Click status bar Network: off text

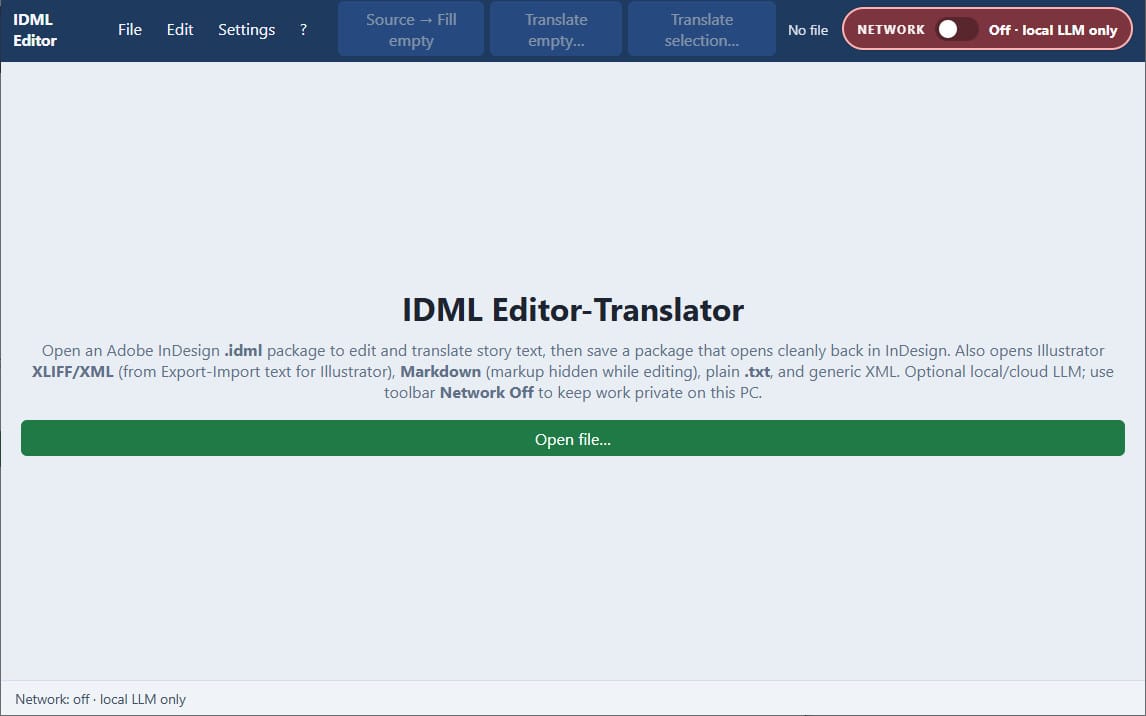pos(100,699)
